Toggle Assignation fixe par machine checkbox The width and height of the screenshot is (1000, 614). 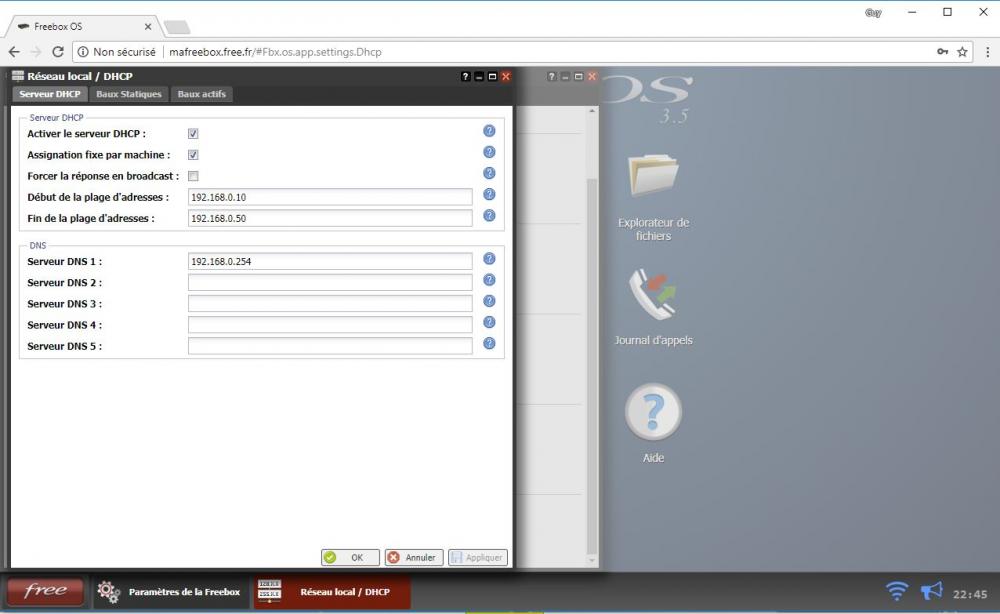193,155
